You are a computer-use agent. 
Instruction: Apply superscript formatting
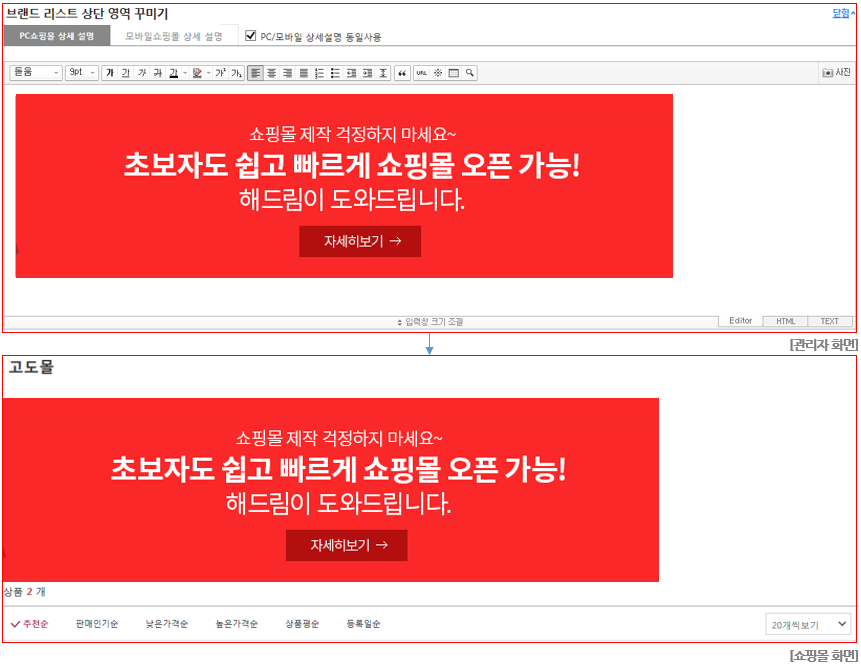pos(220,72)
